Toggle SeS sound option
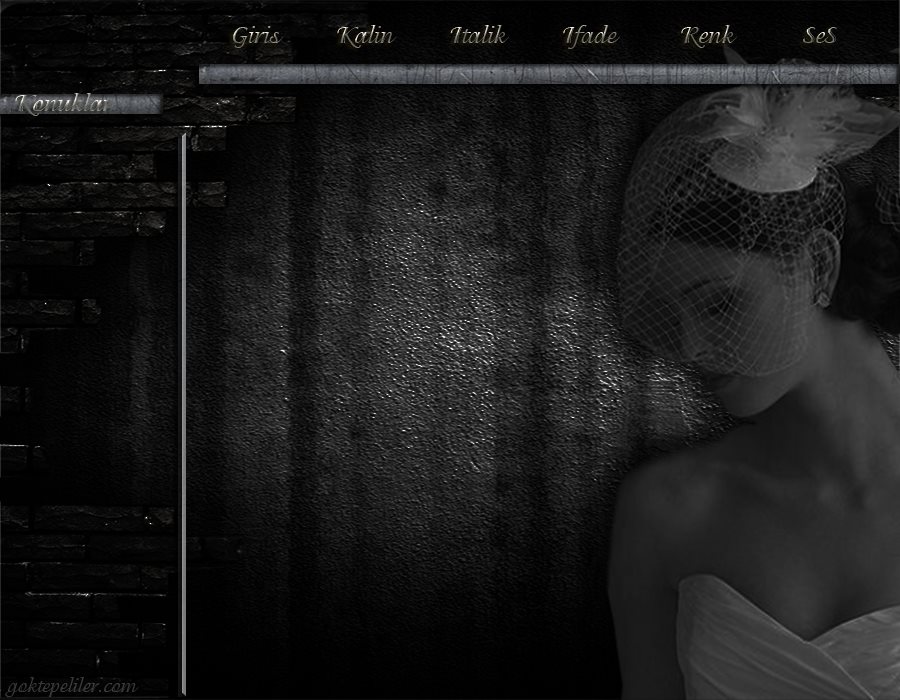This screenshot has height=700, width=900. coord(819,36)
